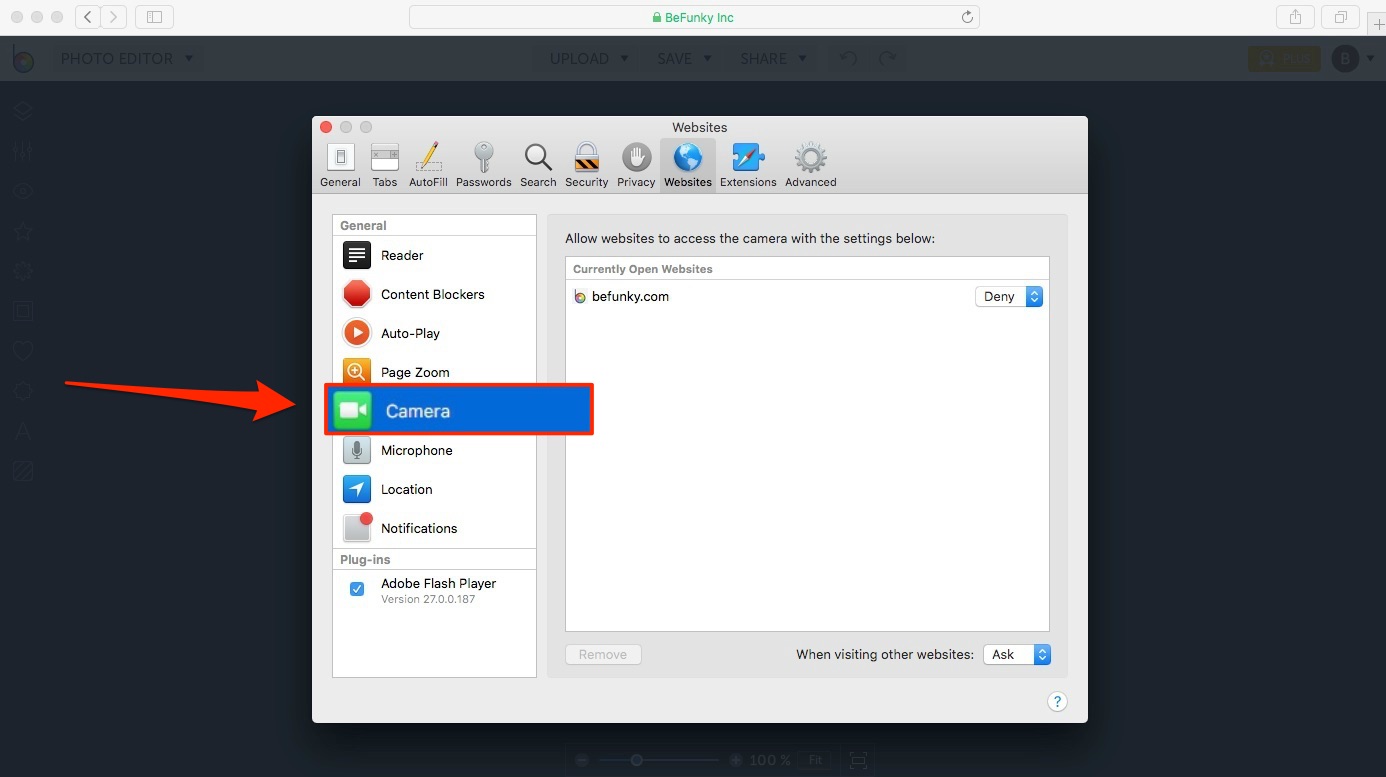Viewport: 1386px width, 777px height.
Task: Select Notifications in the websites sidebar
Action: 435,528
